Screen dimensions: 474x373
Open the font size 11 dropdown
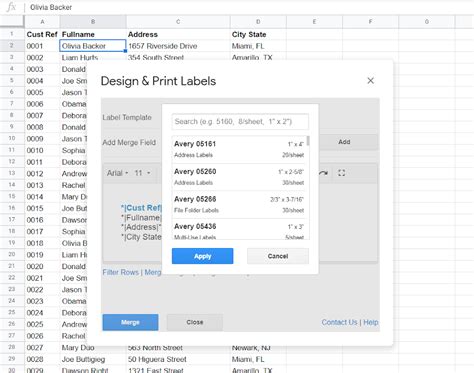point(142,173)
